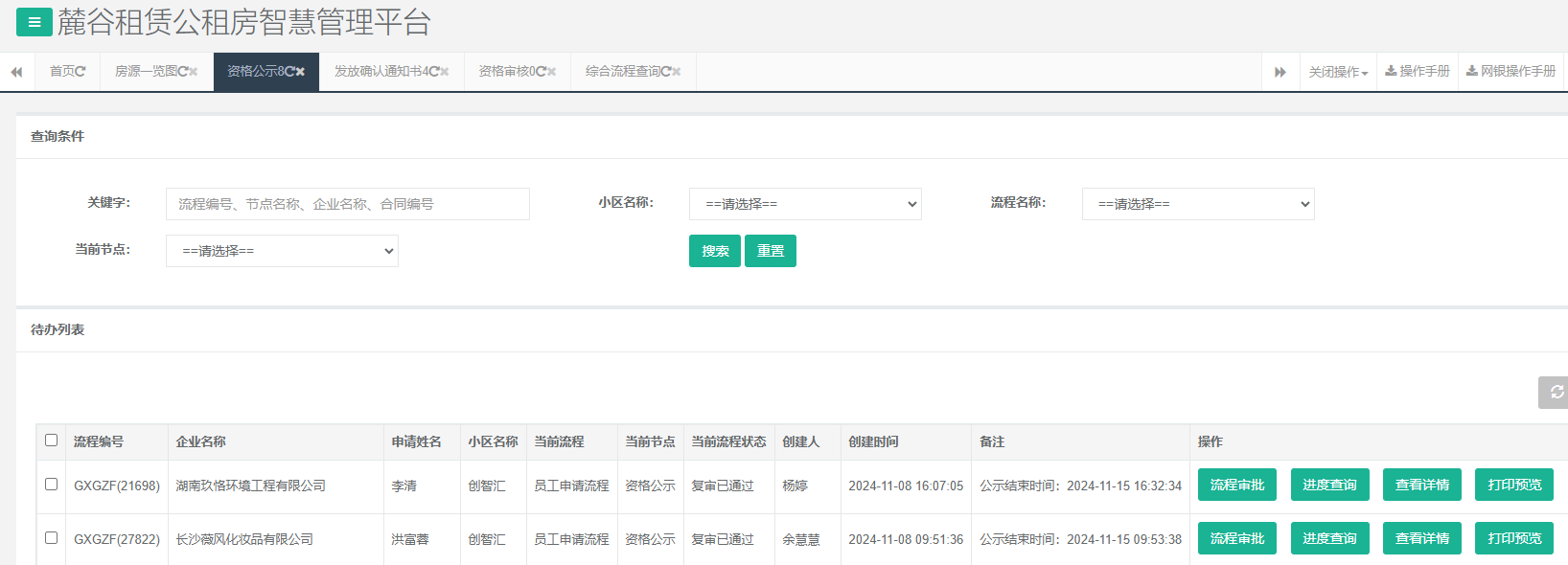The width and height of the screenshot is (1568, 565).
Task: Toggle the sidebar hamburger menu icon
Action: coord(35,22)
